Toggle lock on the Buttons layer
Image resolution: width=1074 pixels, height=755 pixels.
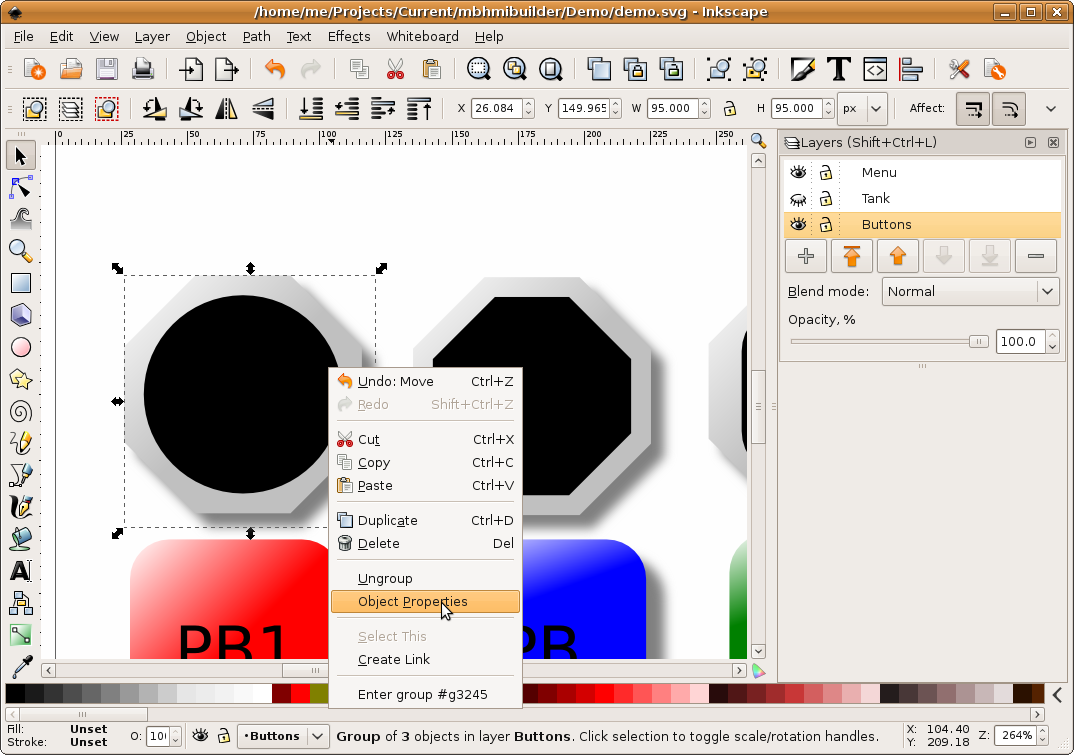826,224
